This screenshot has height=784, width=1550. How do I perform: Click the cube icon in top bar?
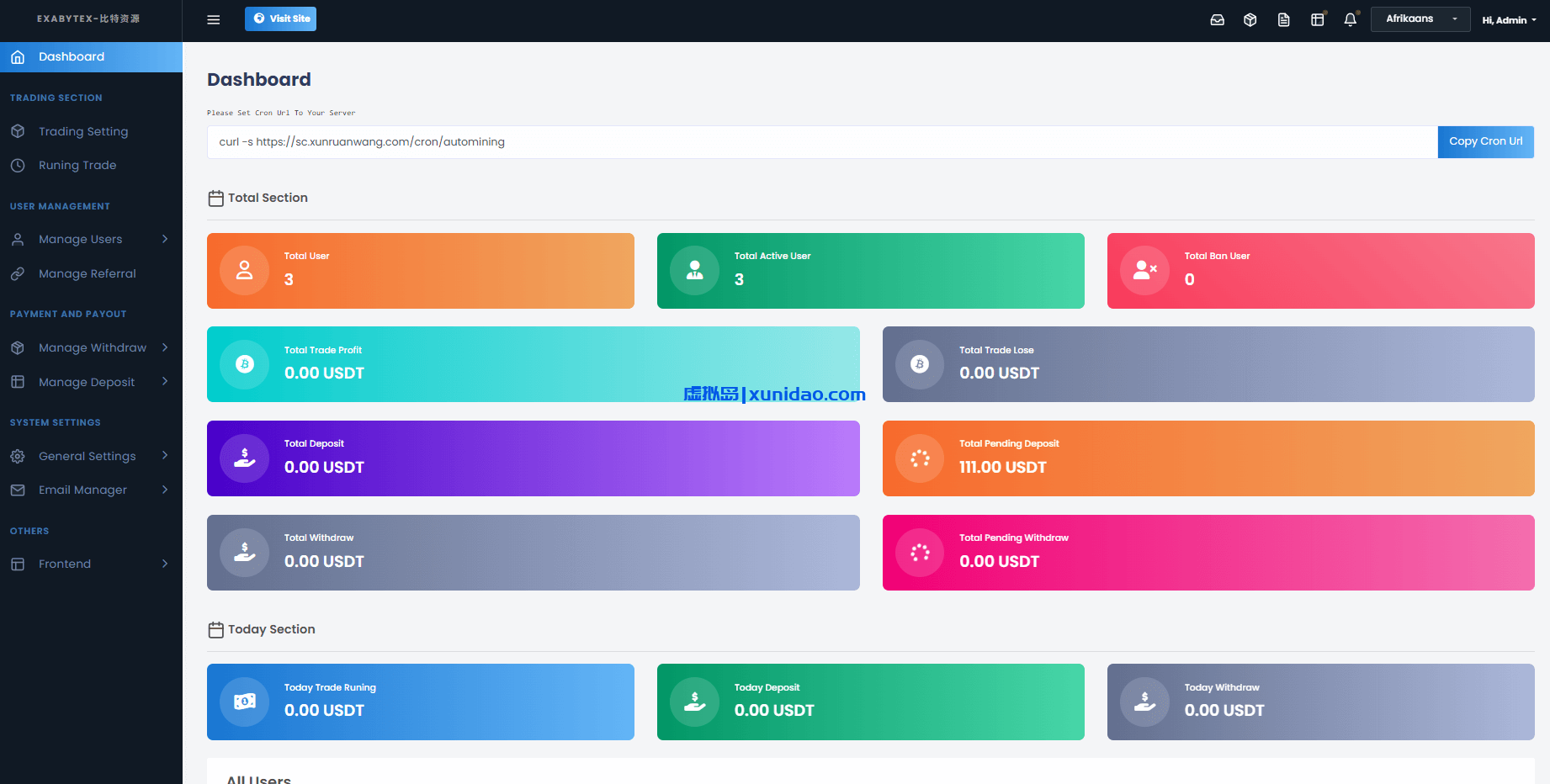pos(1250,19)
